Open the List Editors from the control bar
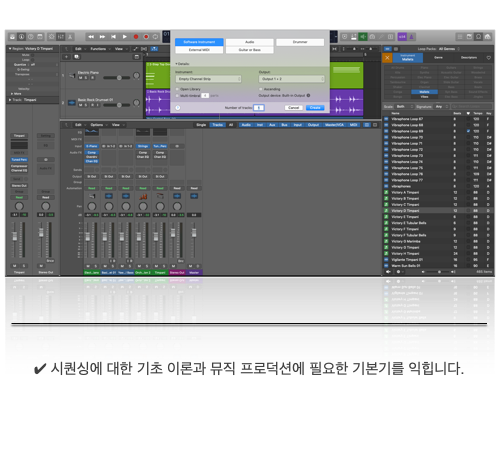This screenshot has height=450, width=500. click(x=460, y=37)
